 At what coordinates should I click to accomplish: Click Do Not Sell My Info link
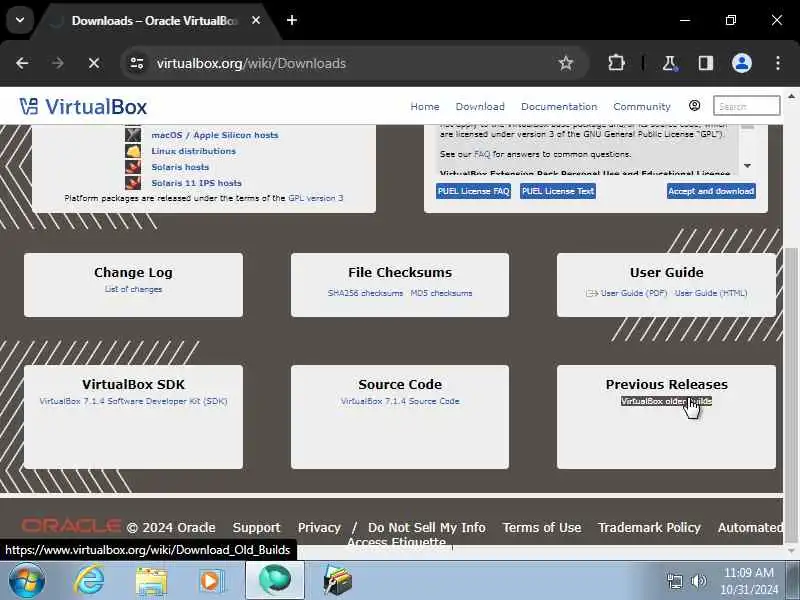click(427, 528)
